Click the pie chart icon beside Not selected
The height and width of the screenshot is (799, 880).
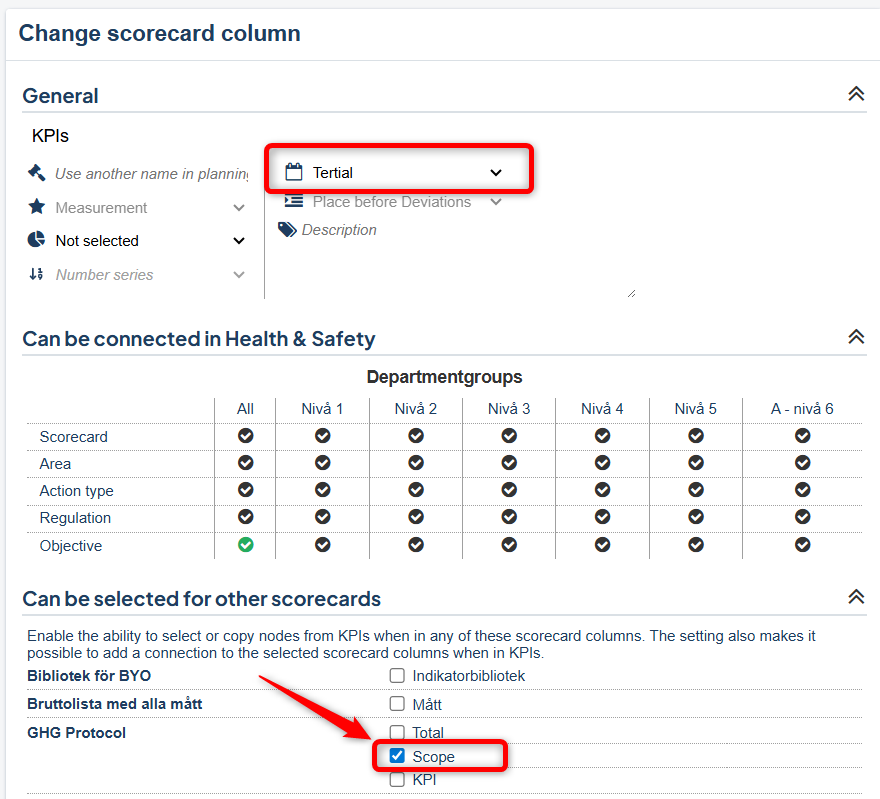pos(37,240)
